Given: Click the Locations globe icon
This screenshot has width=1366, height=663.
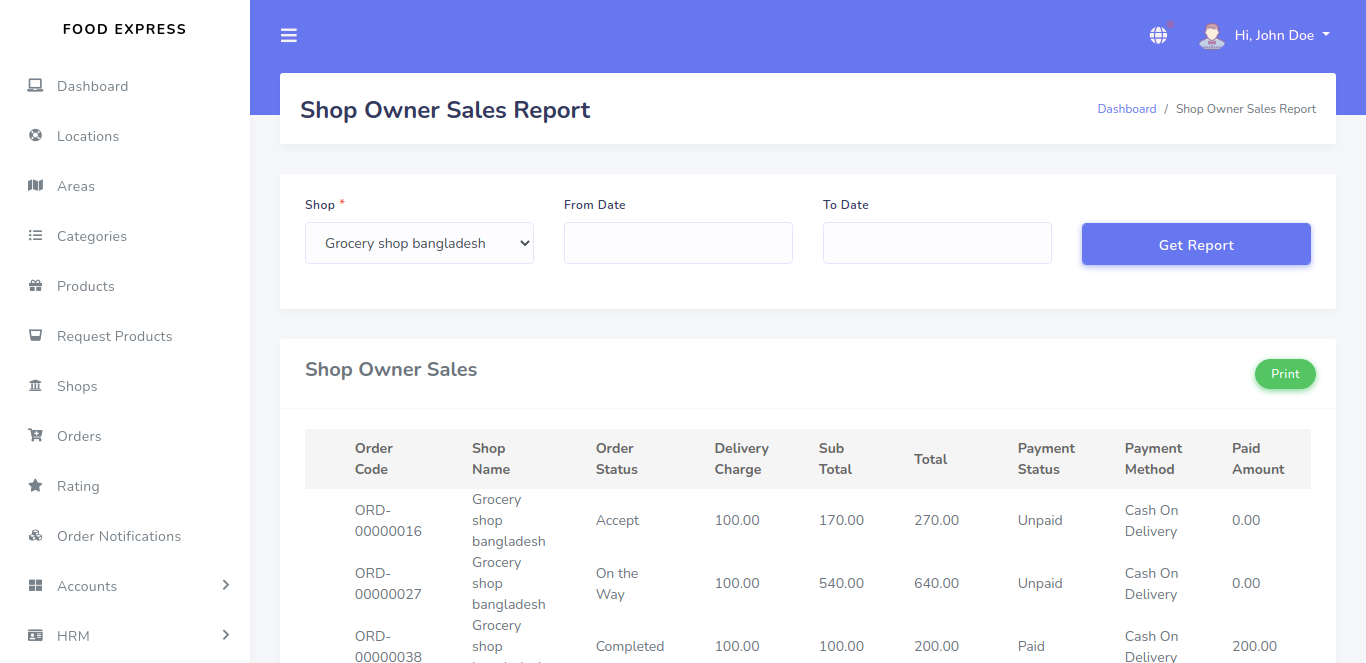Looking at the screenshot, I should (36, 136).
